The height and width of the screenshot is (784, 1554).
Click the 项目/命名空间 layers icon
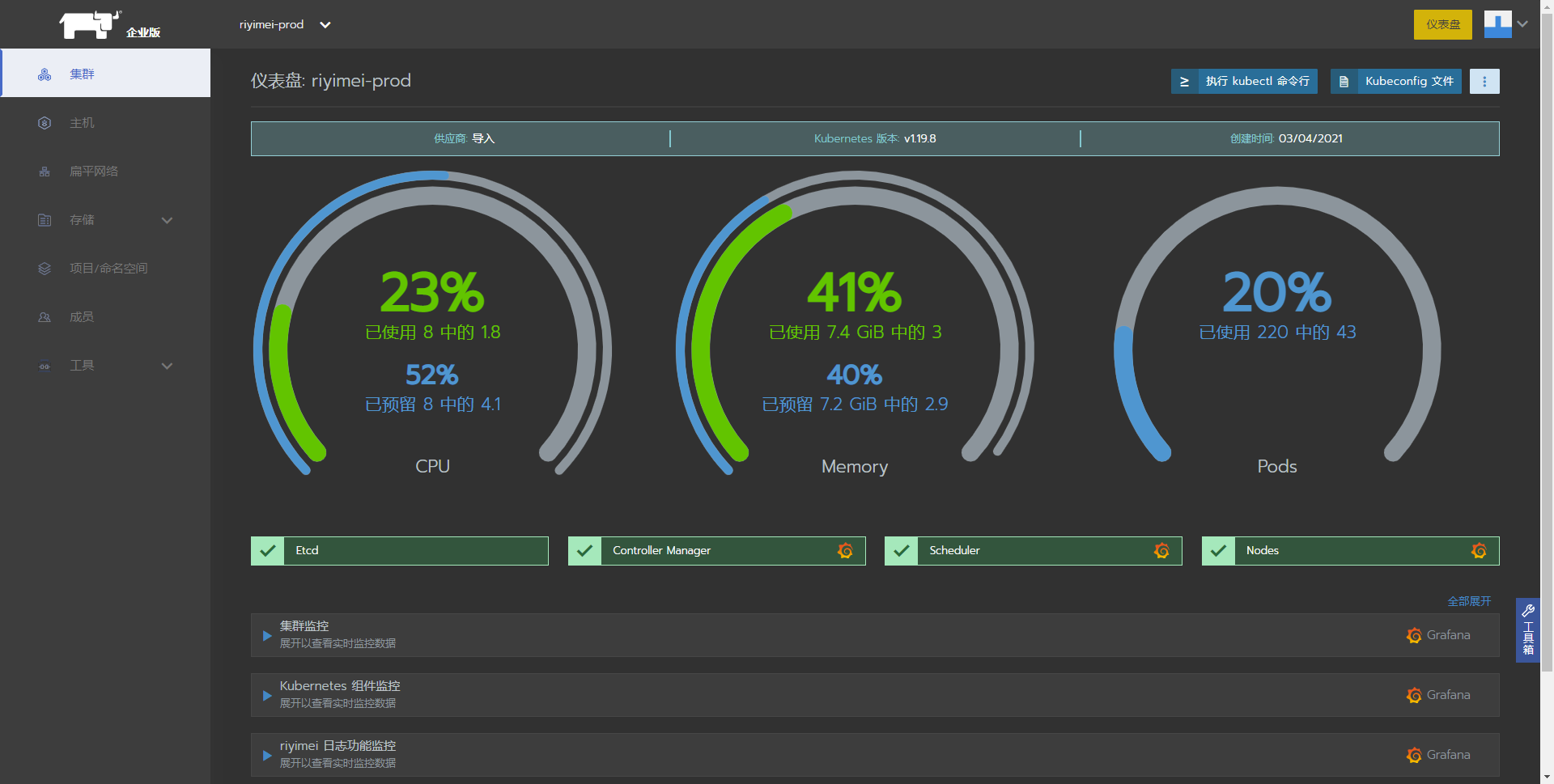tap(45, 269)
